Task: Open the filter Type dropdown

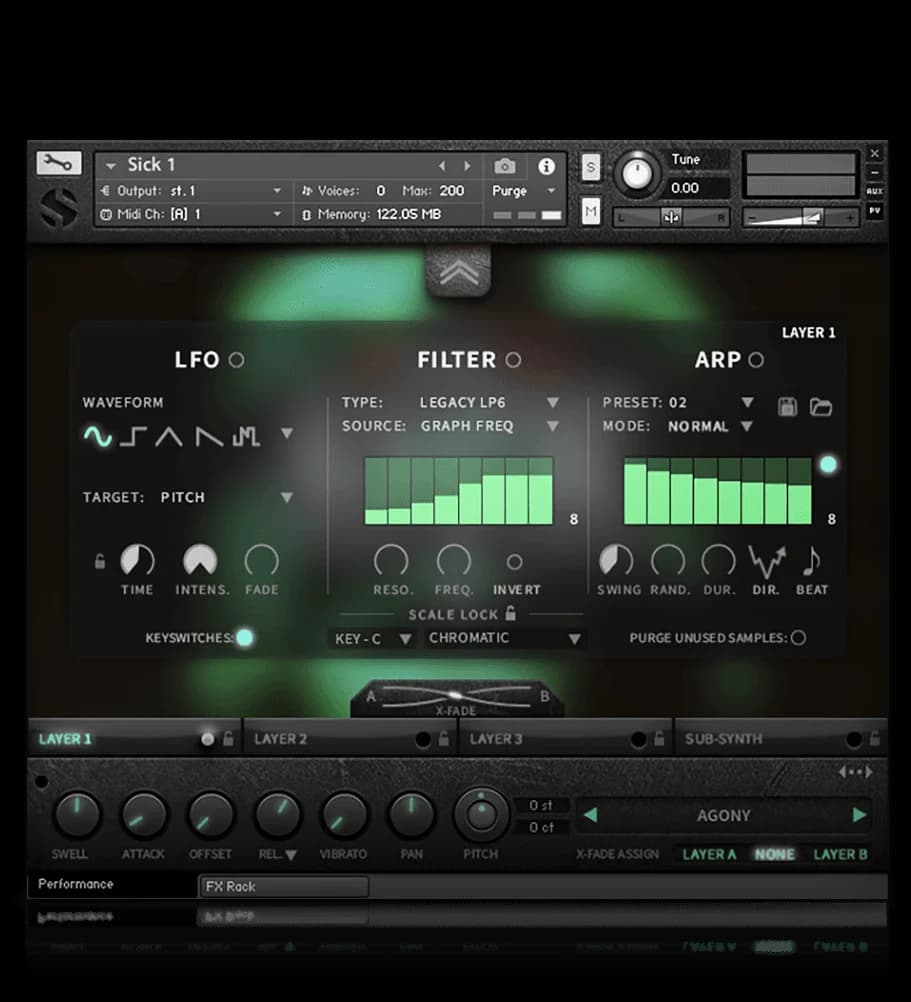Action: (x=552, y=403)
